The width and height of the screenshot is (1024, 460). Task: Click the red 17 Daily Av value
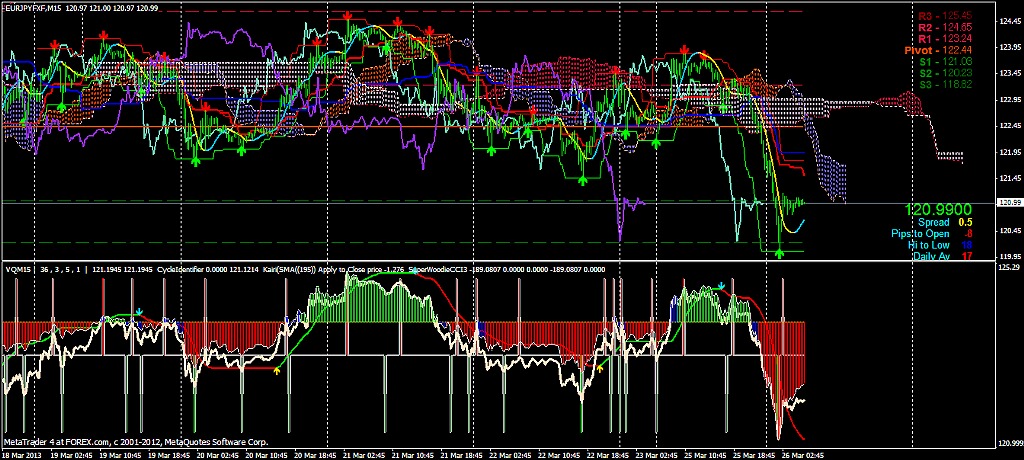967,256
